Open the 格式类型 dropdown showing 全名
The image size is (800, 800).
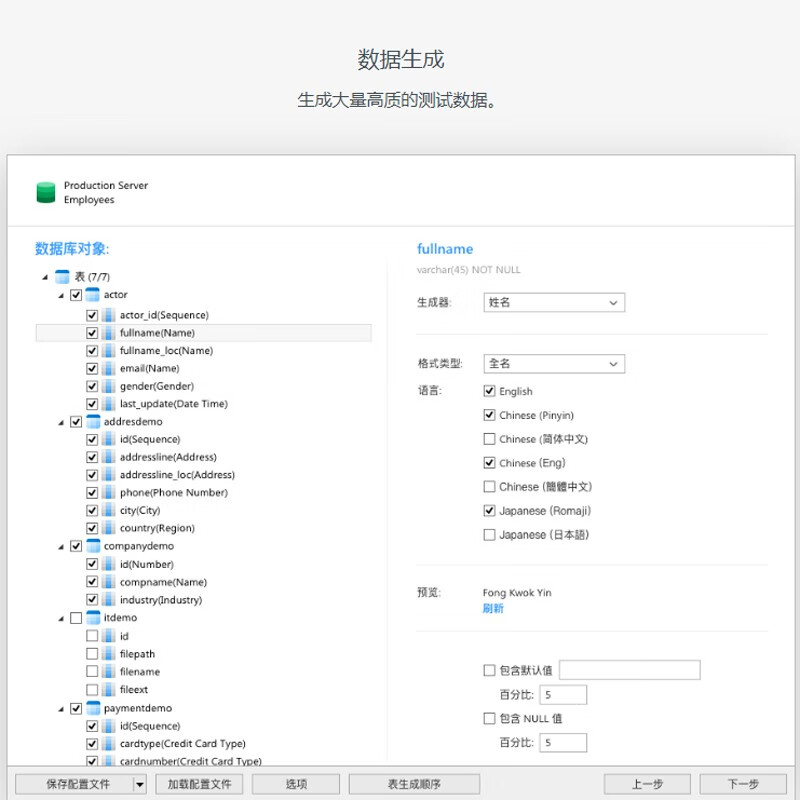click(554, 364)
